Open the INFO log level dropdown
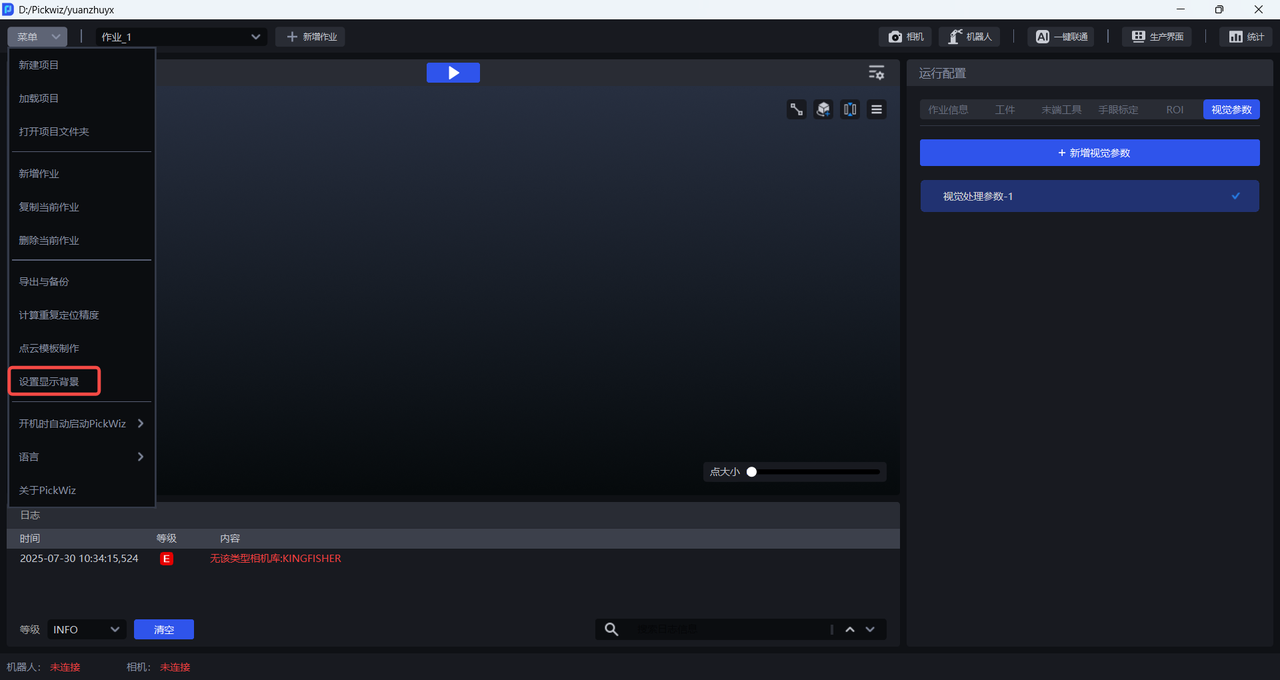 click(x=86, y=629)
